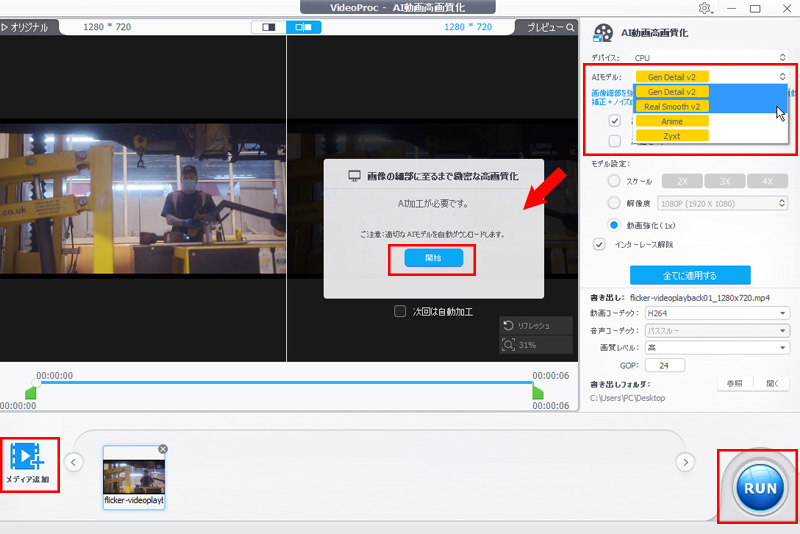Click the 全てに適用する button
The image size is (800, 534).
tap(689, 275)
